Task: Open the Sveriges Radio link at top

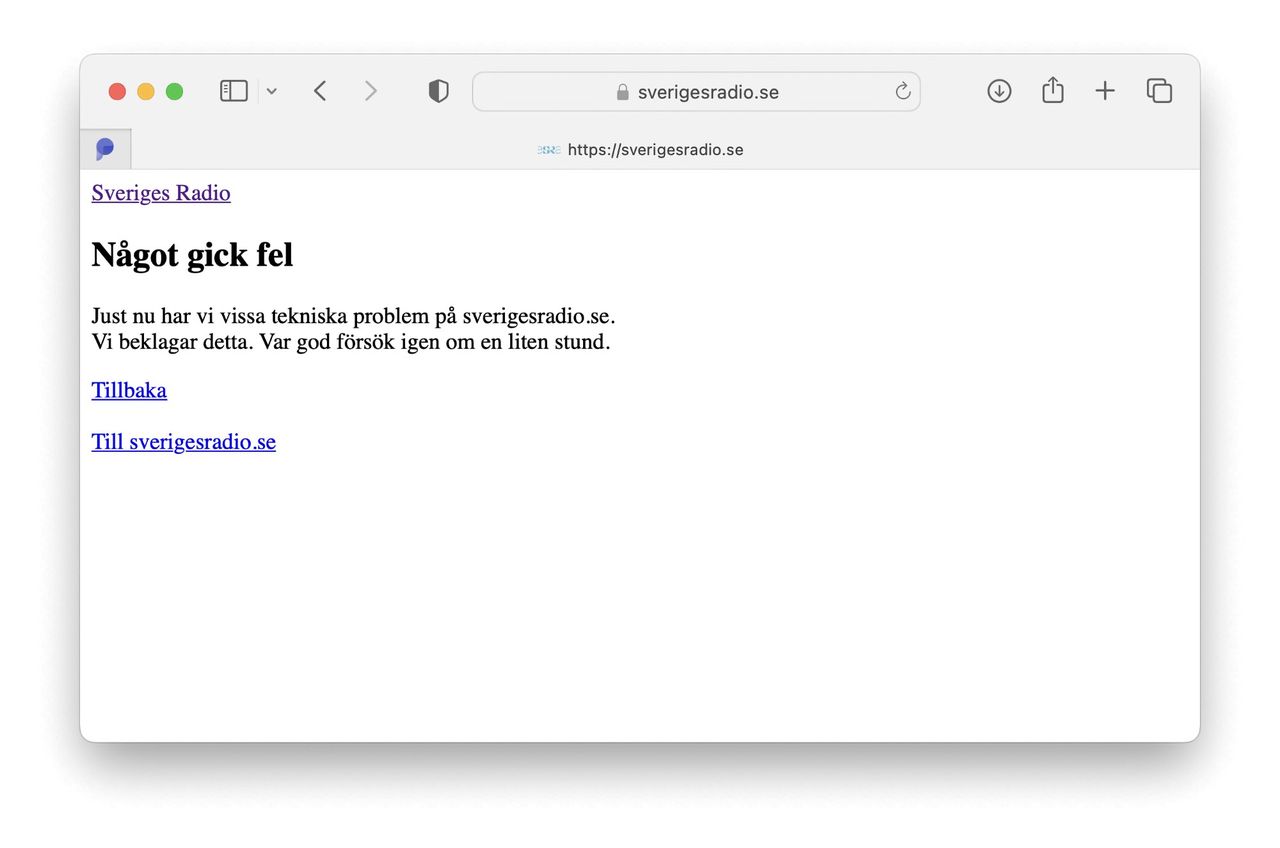Action: 161,193
